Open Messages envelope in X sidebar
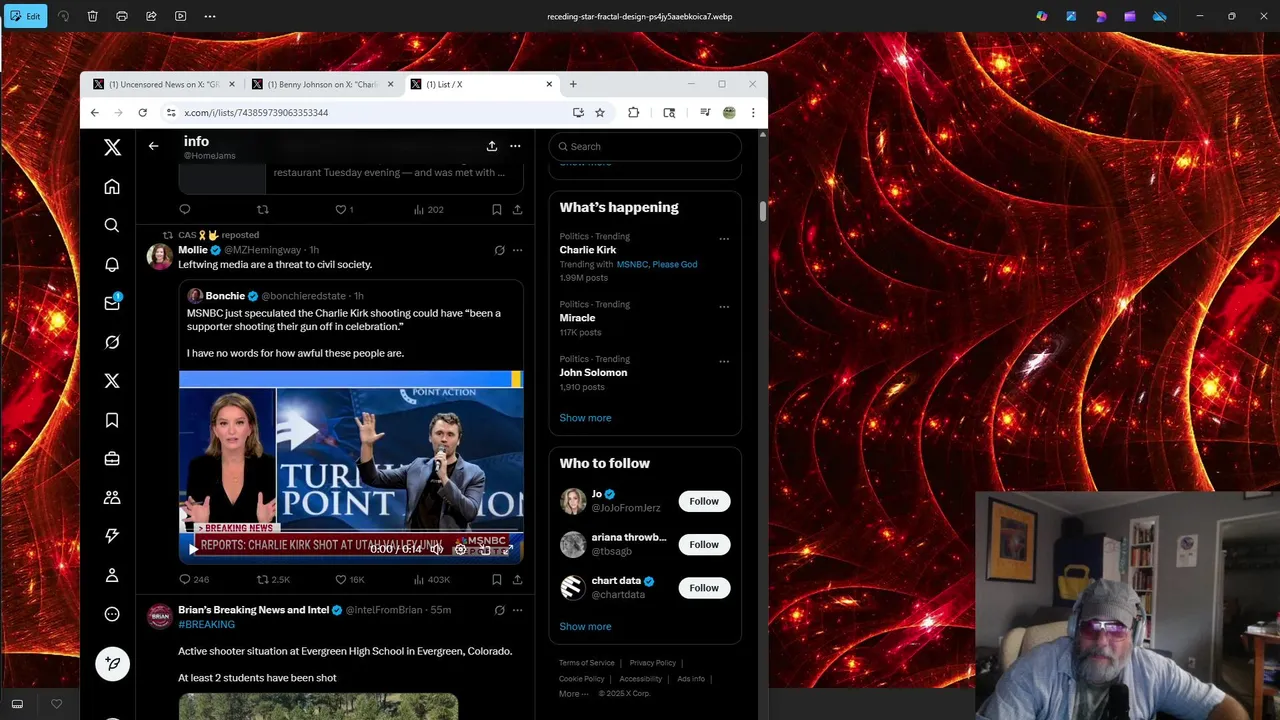Image resolution: width=1280 pixels, height=720 pixels. (x=112, y=303)
